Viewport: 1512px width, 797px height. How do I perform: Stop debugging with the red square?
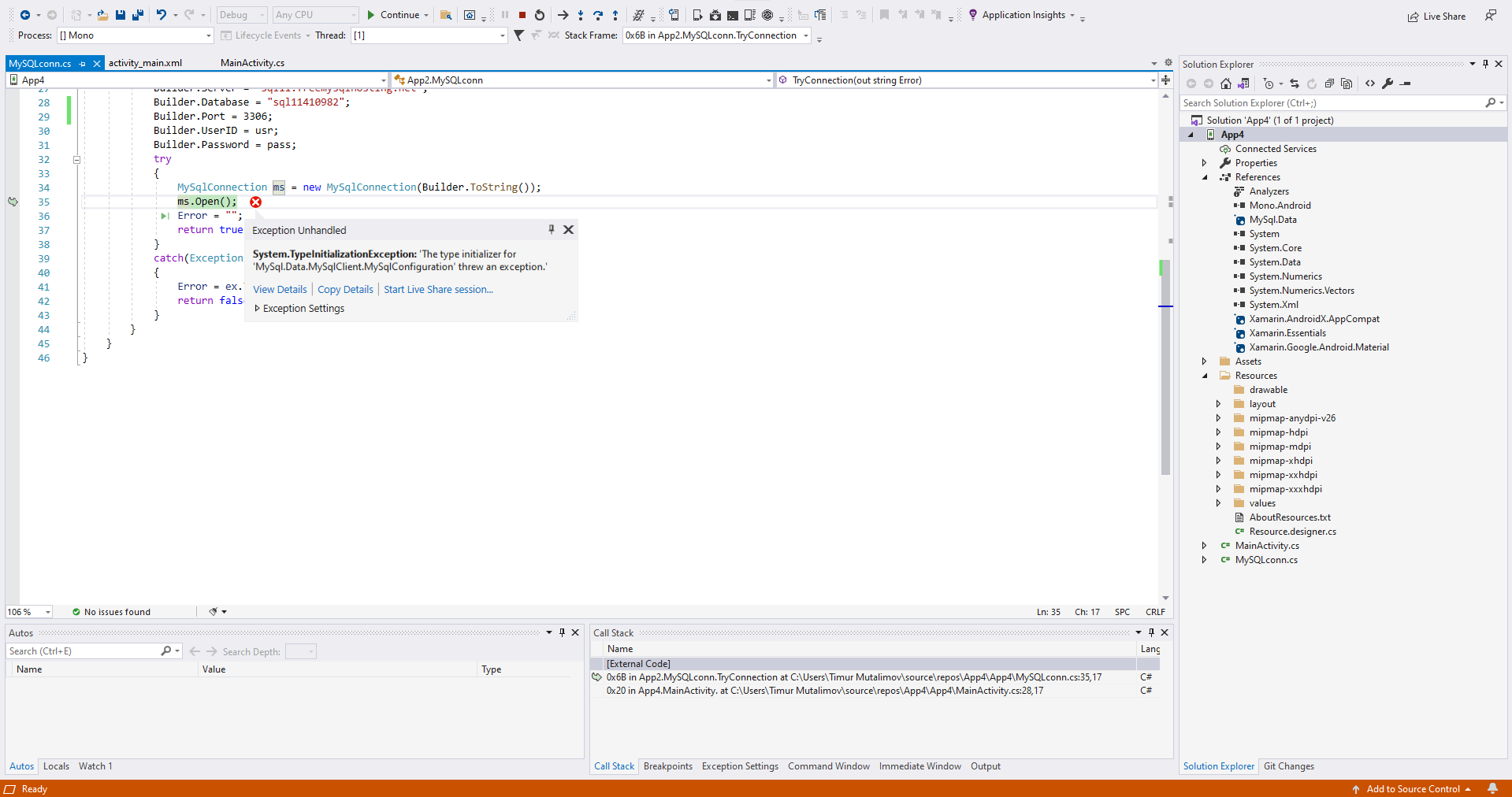pyautogui.click(x=522, y=15)
